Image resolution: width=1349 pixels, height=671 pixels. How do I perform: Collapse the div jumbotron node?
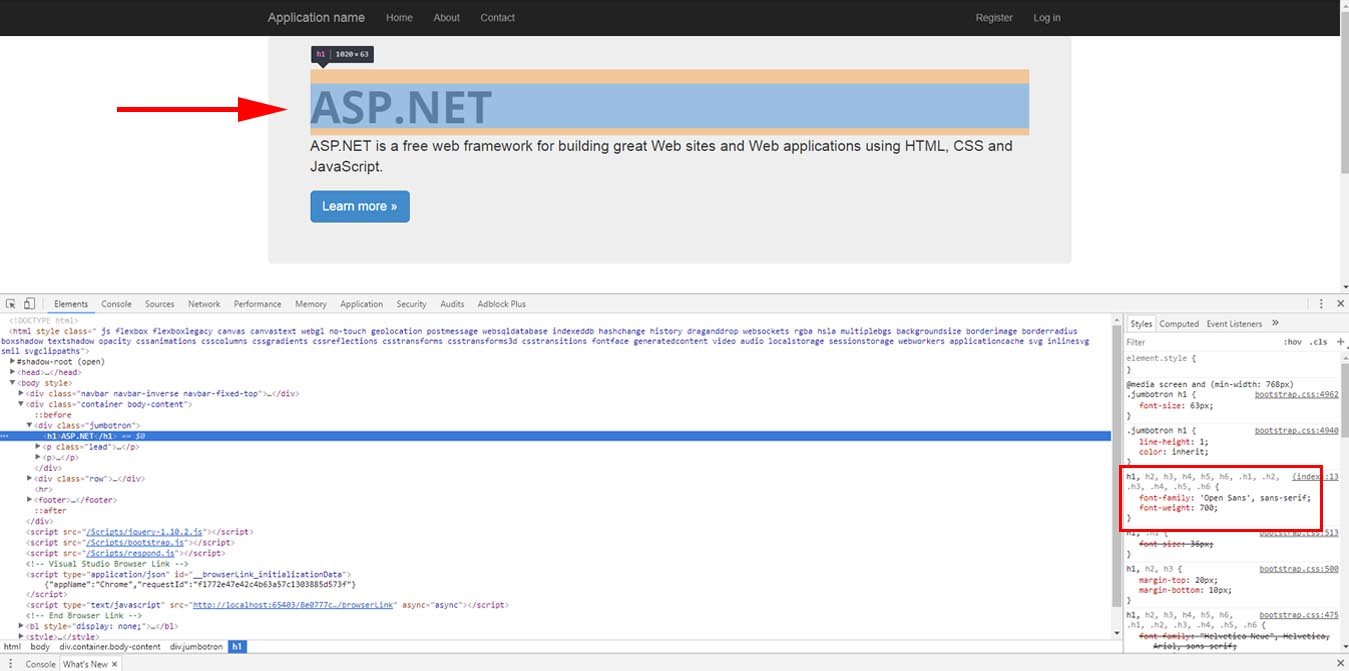(x=30, y=426)
